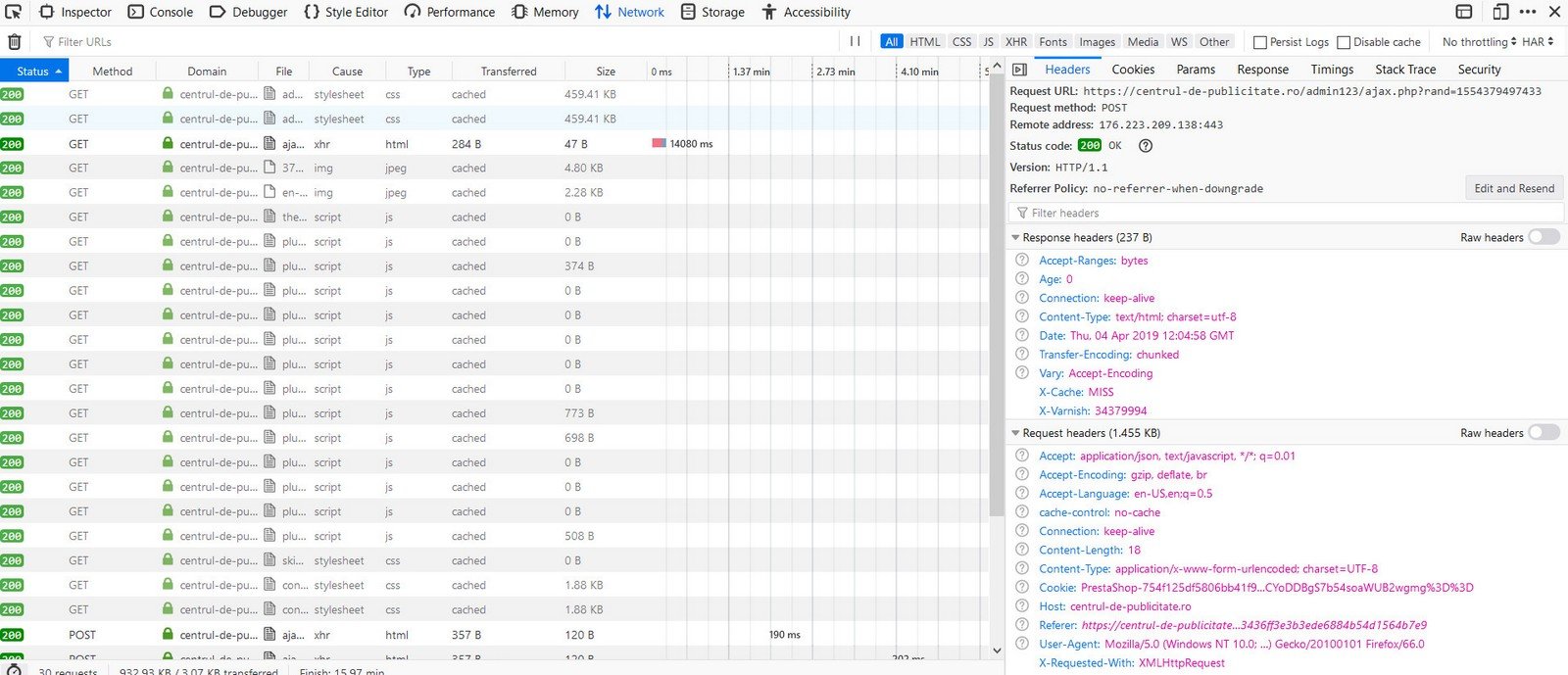This screenshot has width=1568, height=675.
Task: Open the Accessibility panel
Action: 806,12
